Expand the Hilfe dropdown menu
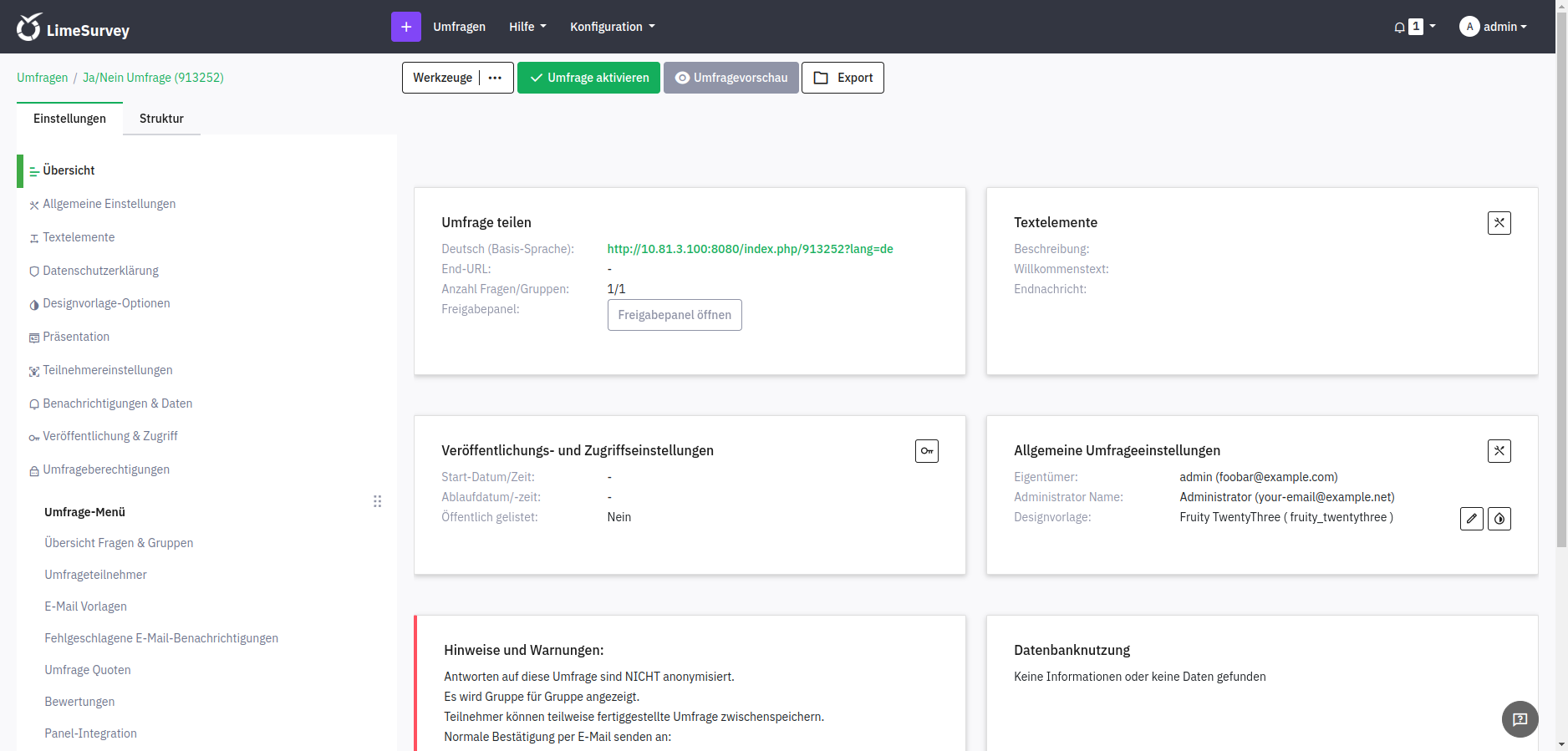The width and height of the screenshot is (1568, 751). [527, 27]
